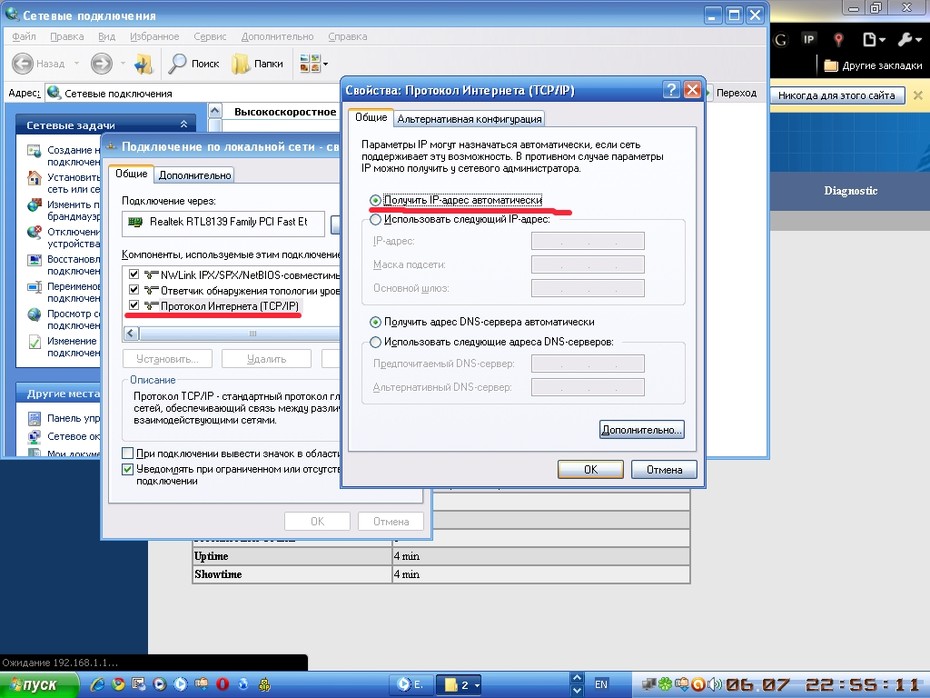Collapse the Сетевые задачи panel
This screenshot has width=930, height=698.
184,125
